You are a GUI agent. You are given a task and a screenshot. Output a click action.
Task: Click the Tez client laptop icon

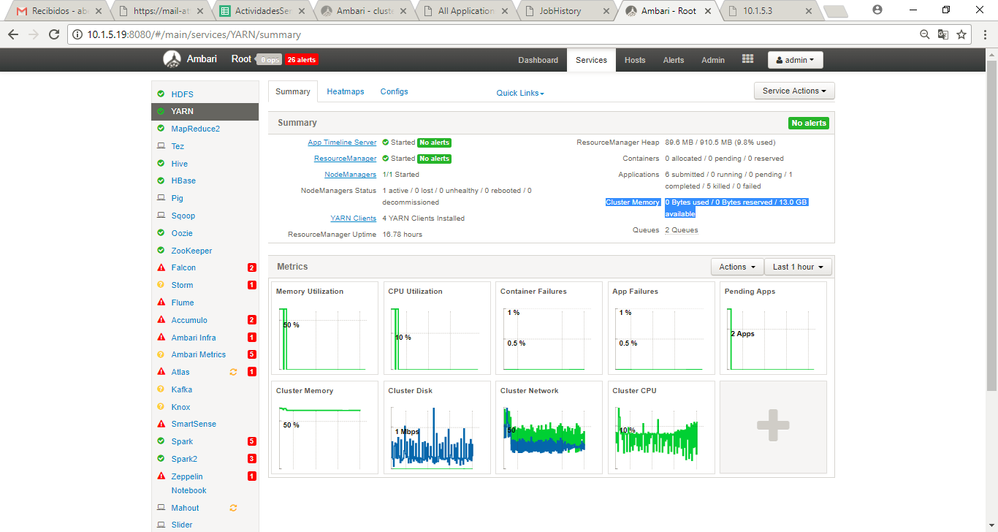161,146
